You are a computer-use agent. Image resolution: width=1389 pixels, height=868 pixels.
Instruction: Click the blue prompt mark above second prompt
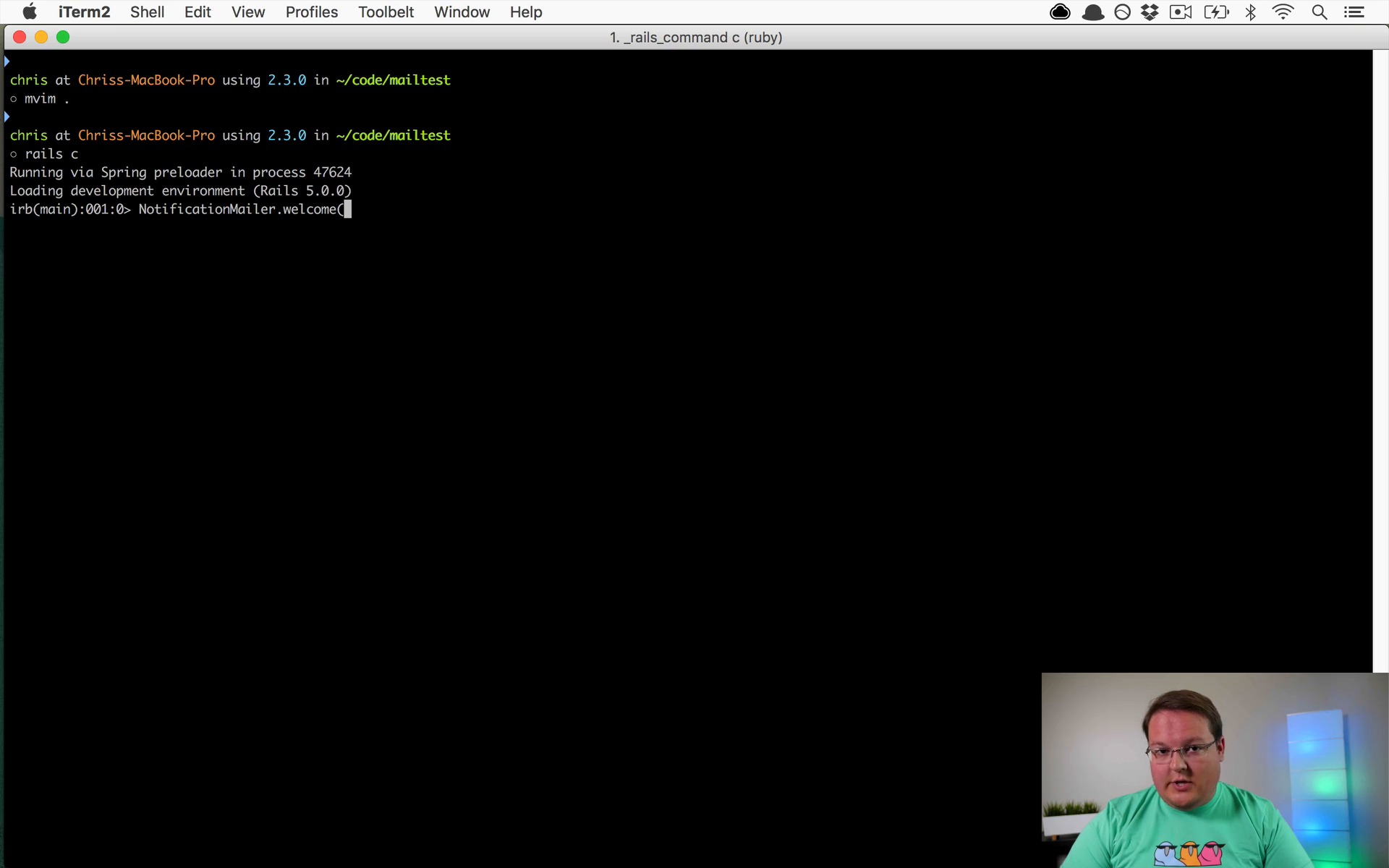click(x=7, y=116)
